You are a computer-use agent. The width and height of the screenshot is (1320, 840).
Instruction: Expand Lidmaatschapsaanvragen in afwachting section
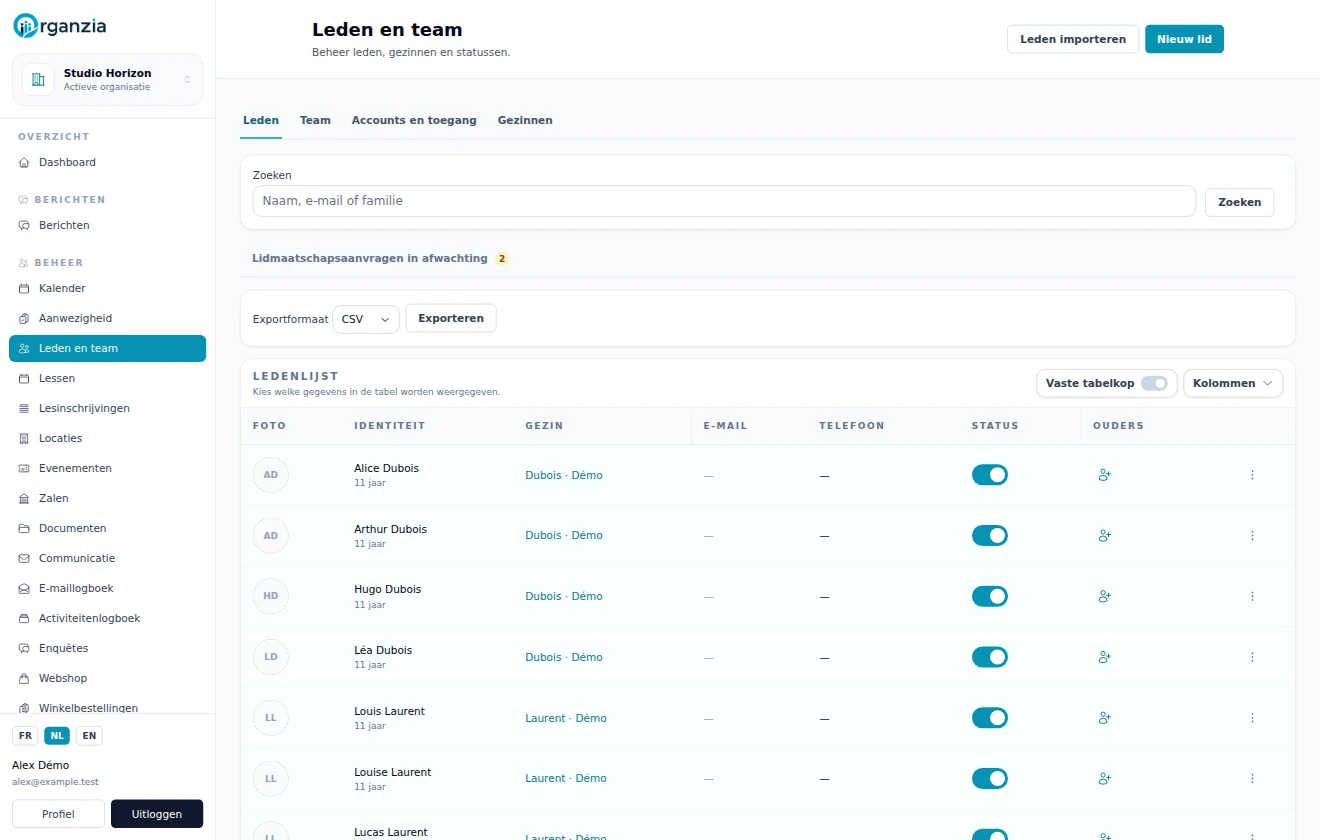[381, 258]
